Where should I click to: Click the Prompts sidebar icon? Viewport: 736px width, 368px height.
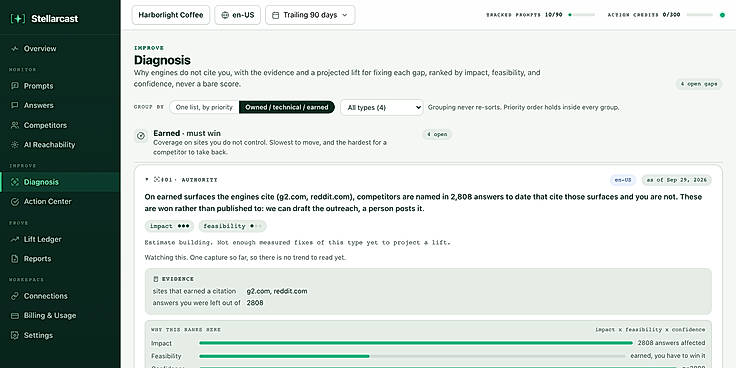click(x=15, y=86)
